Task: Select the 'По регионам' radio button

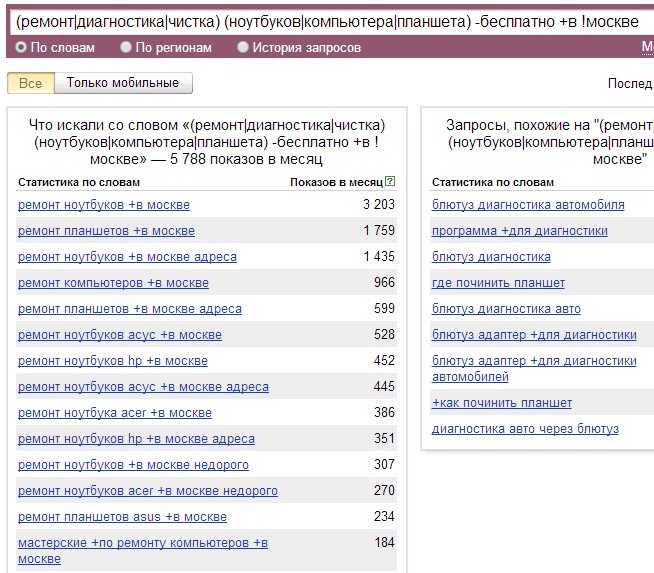Action: pos(126,47)
